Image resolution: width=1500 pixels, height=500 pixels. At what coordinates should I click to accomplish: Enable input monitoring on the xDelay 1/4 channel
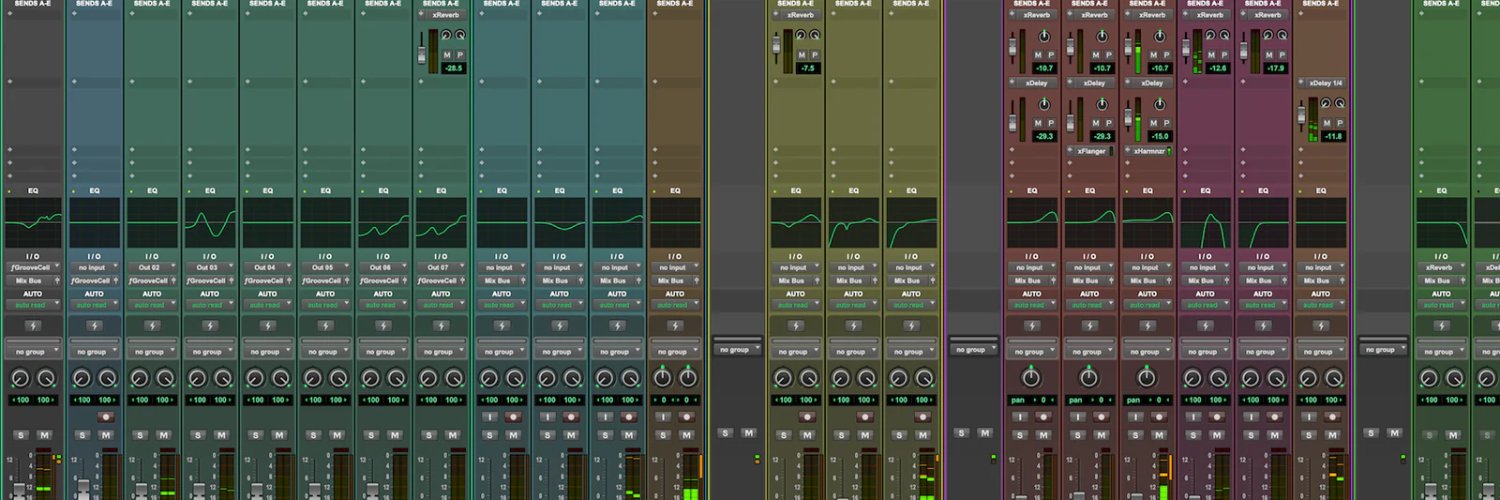coord(1310,417)
